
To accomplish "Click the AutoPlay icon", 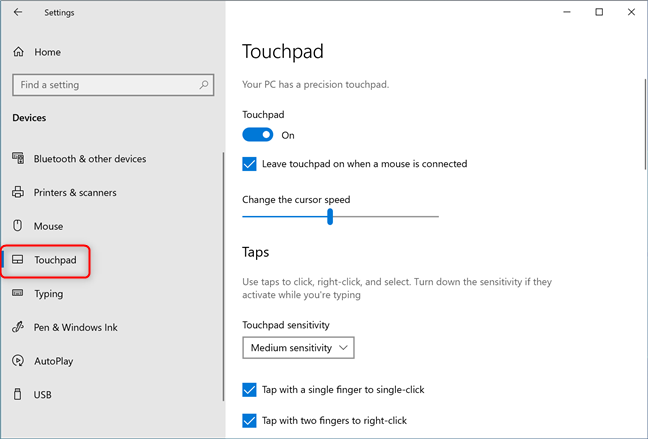I will click(x=18, y=360).
